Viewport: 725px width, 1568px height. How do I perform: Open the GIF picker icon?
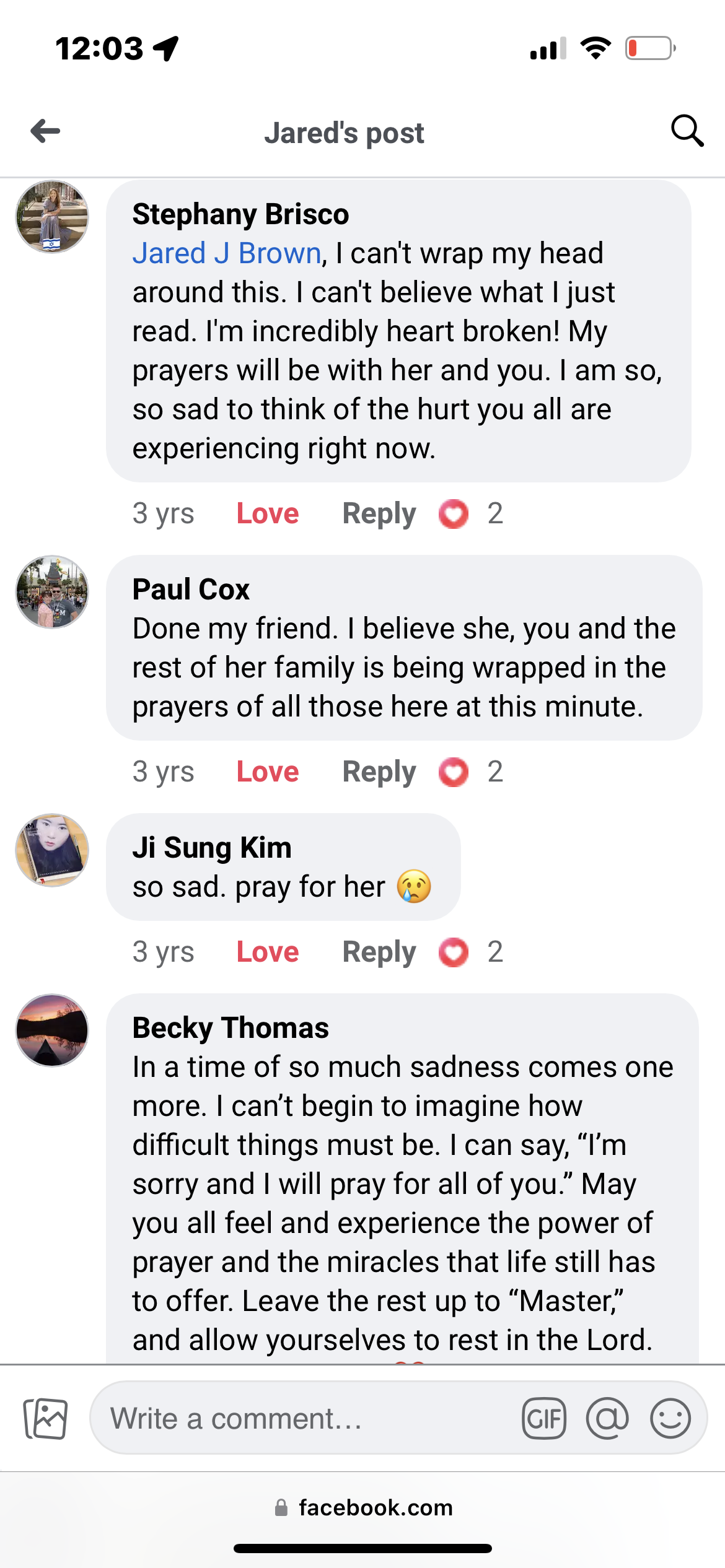[x=543, y=1418]
